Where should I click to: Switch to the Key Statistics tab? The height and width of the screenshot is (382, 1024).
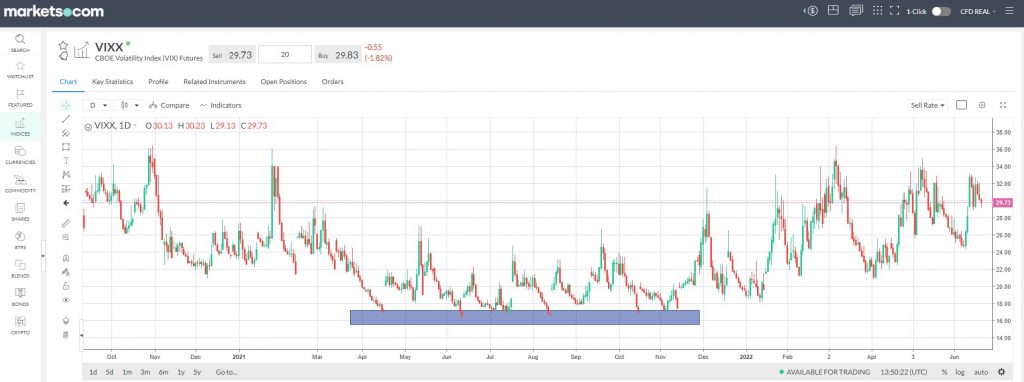112,82
